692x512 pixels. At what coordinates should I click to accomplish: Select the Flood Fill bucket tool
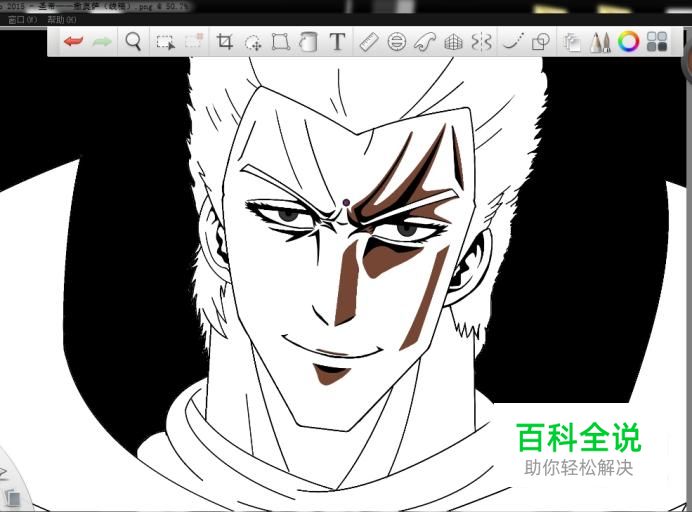click(308, 42)
